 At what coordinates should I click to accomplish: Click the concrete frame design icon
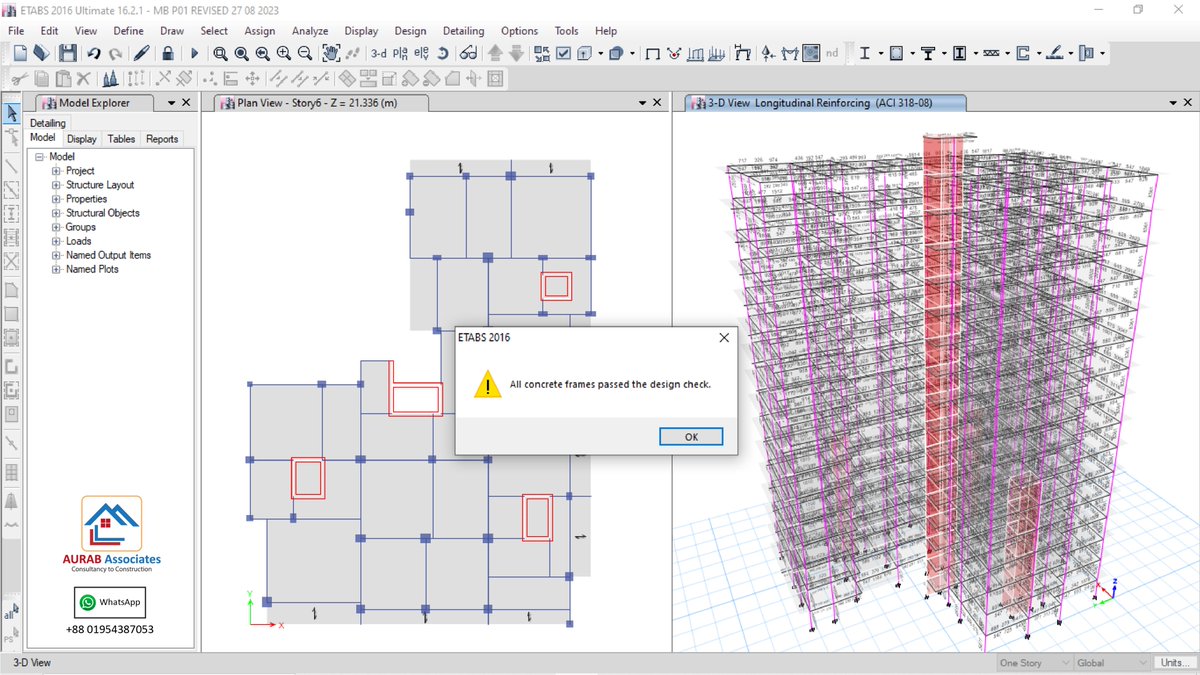pyautogui.click(x=896, y=53)
